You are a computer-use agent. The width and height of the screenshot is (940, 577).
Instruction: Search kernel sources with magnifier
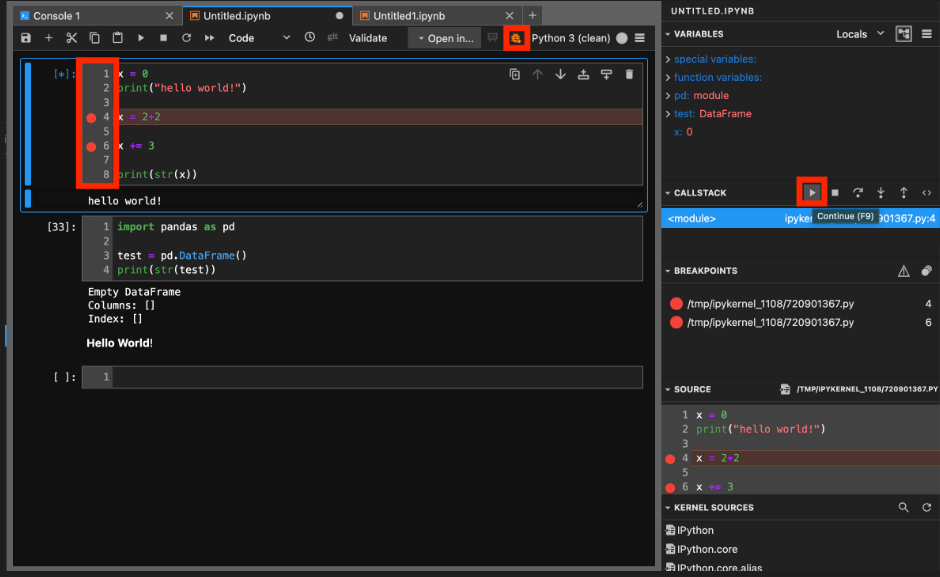point(903,507)
